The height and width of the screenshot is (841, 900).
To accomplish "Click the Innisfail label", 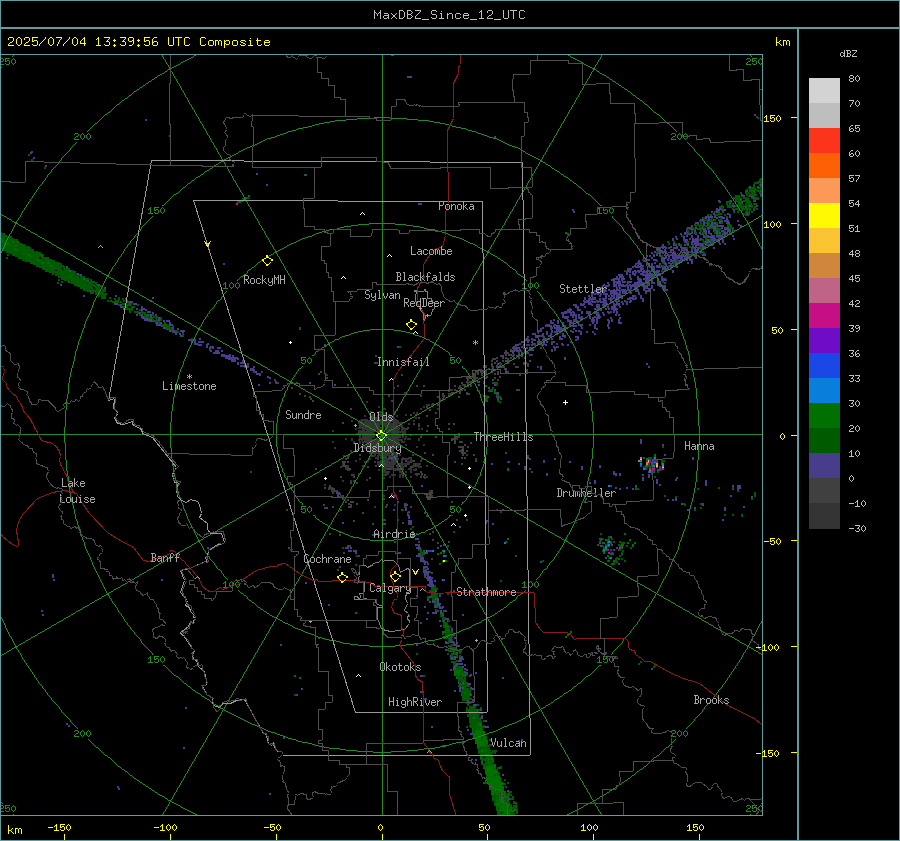I will pyautogui.click(x=403, y=362).
